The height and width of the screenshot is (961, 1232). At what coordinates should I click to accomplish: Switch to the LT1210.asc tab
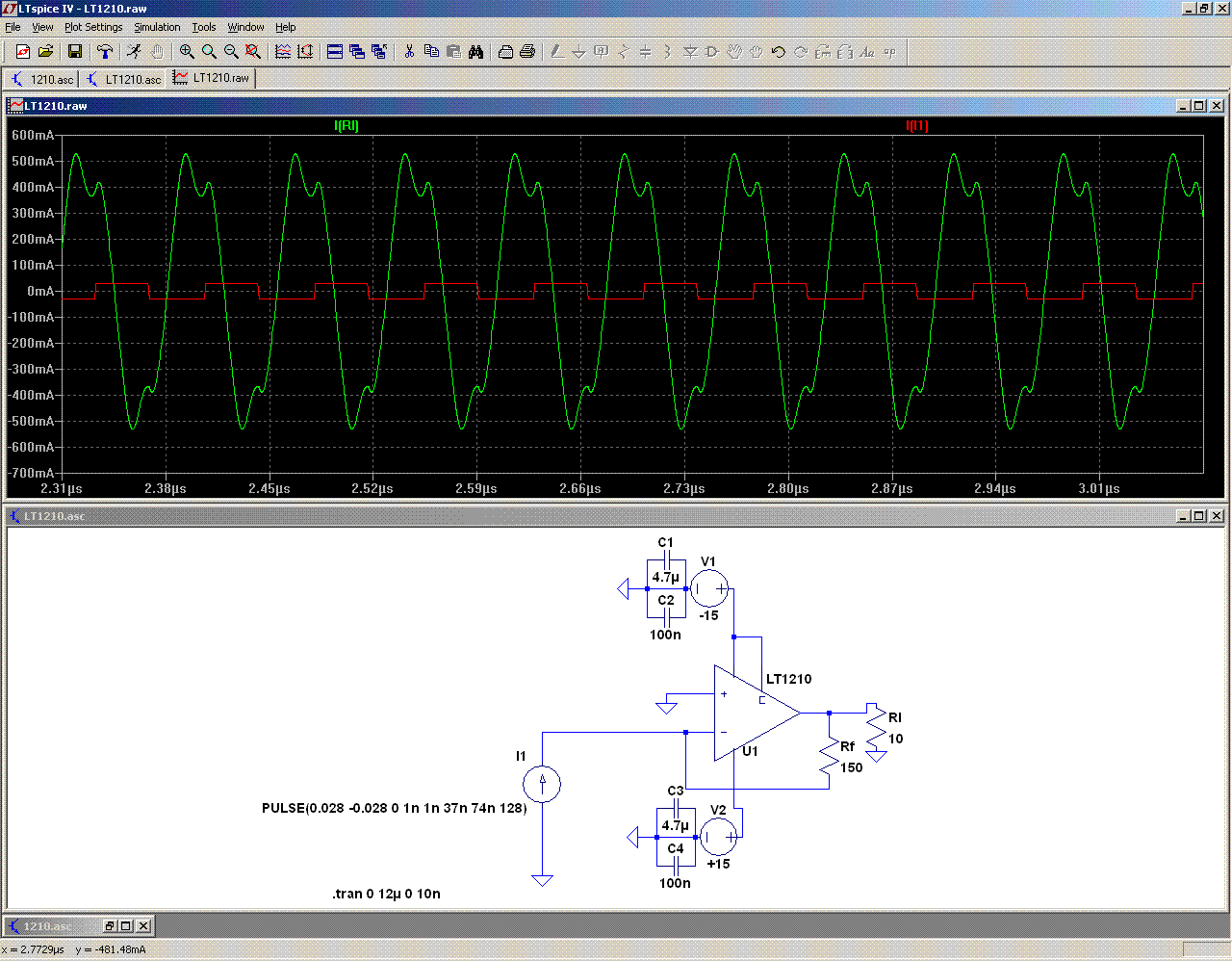[x=124, y=79]
